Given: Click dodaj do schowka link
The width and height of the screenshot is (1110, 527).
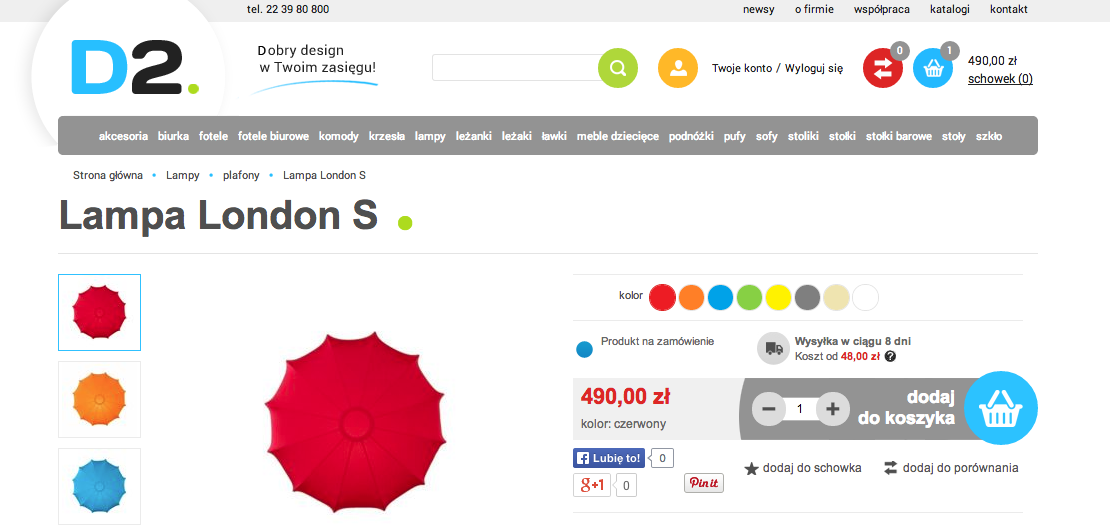Looking at the screenshot, I should 803,468.
